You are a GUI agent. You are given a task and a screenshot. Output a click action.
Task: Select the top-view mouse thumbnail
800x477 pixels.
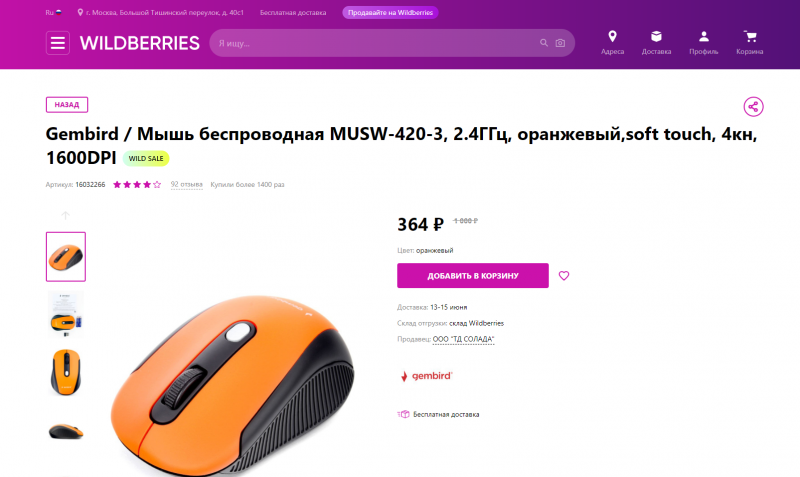[x=66, y=372]
